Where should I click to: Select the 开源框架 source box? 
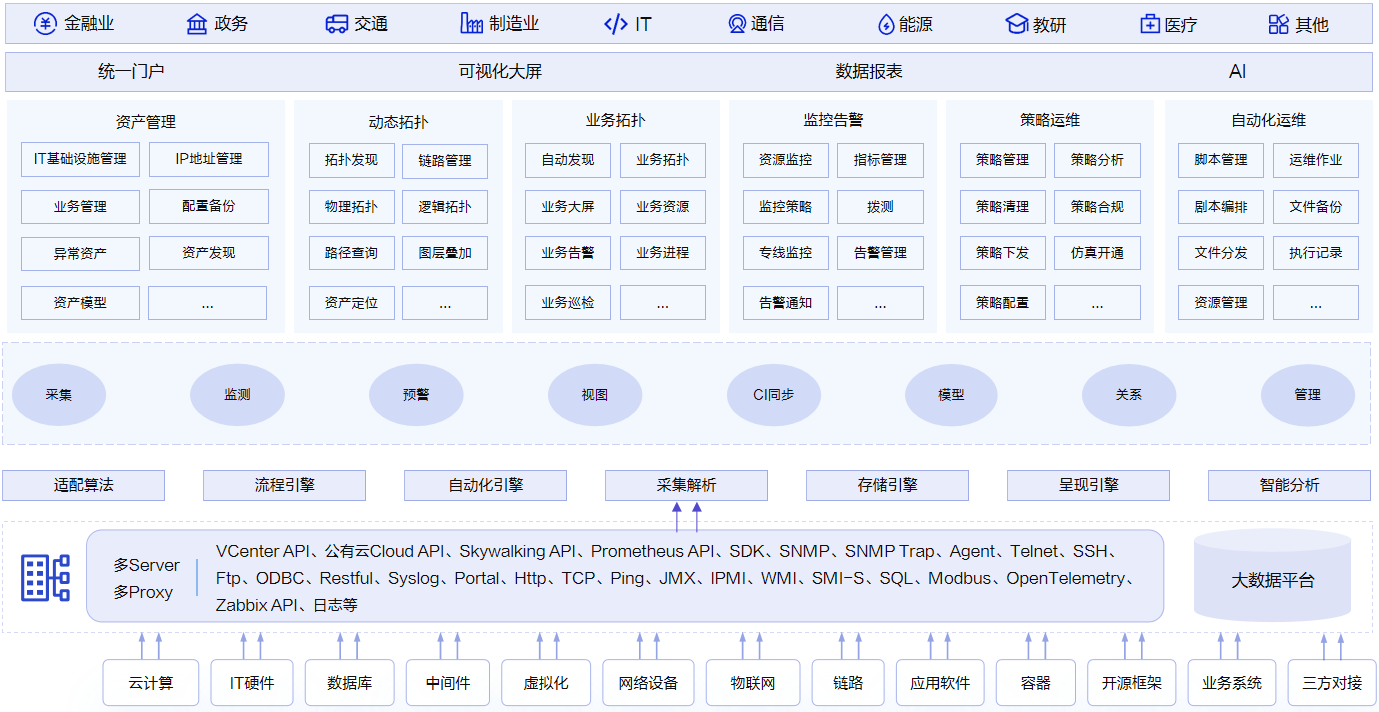coord(1132,683)
